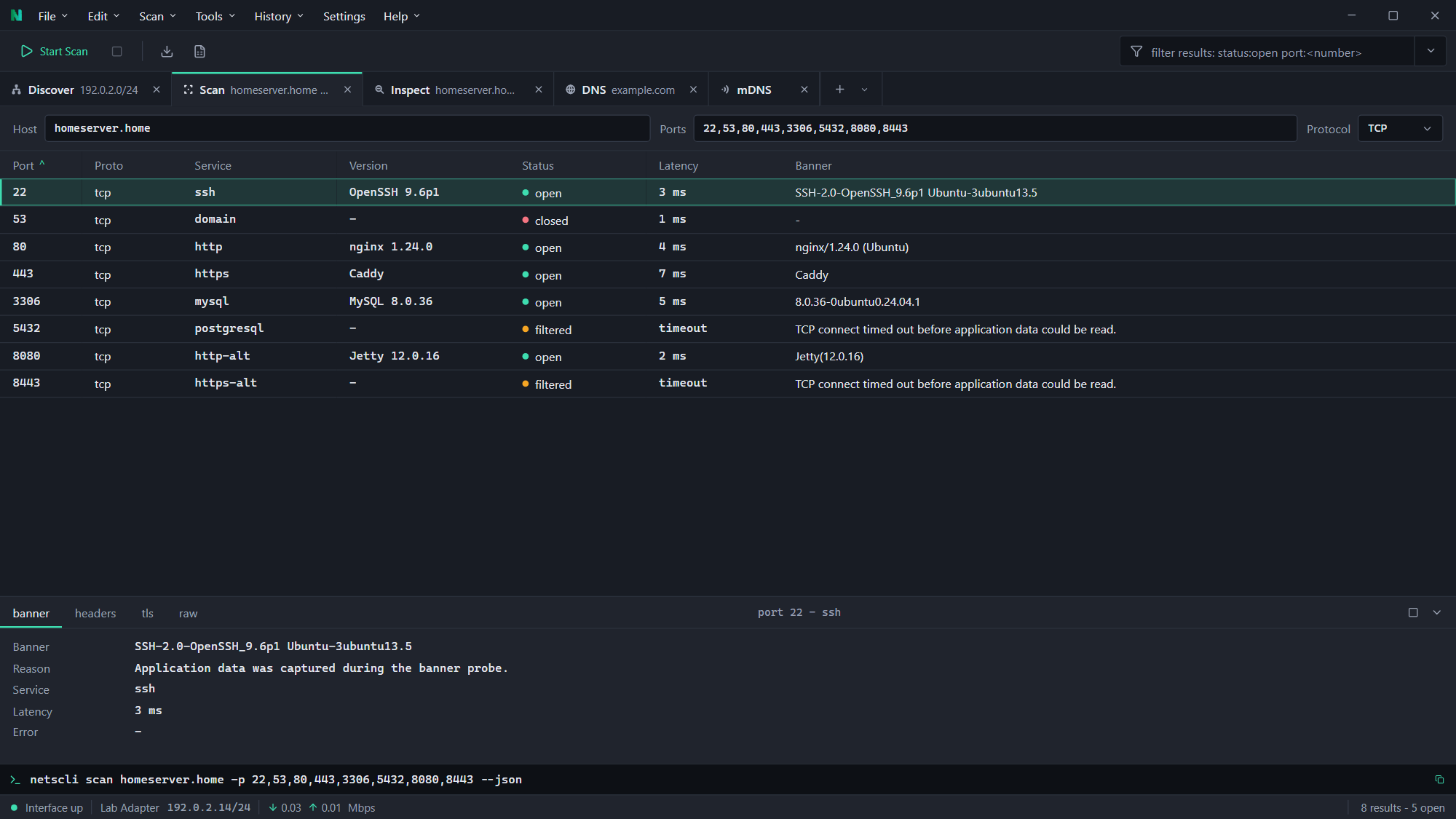Screen dimensions: 1456x819
Task: Click the terminal prompt icon
Action: pos(15,780)
